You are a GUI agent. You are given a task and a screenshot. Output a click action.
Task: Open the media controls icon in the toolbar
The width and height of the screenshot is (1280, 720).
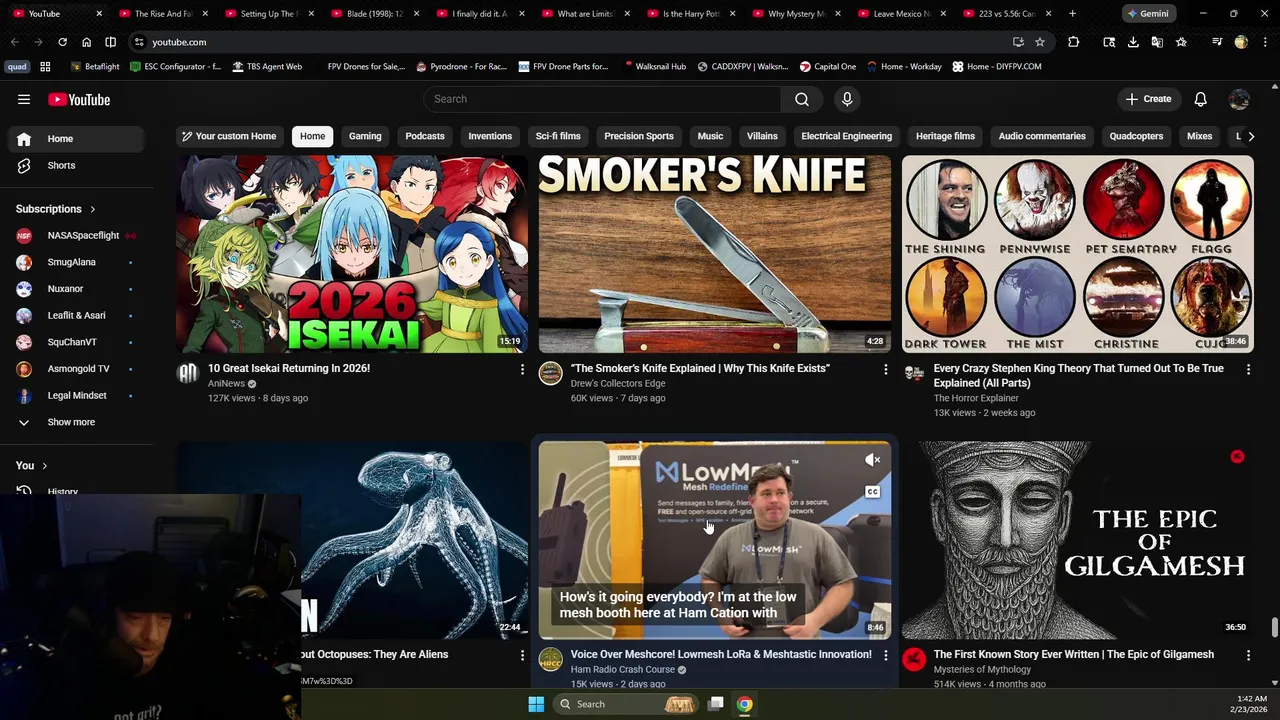click(1216, 42)
